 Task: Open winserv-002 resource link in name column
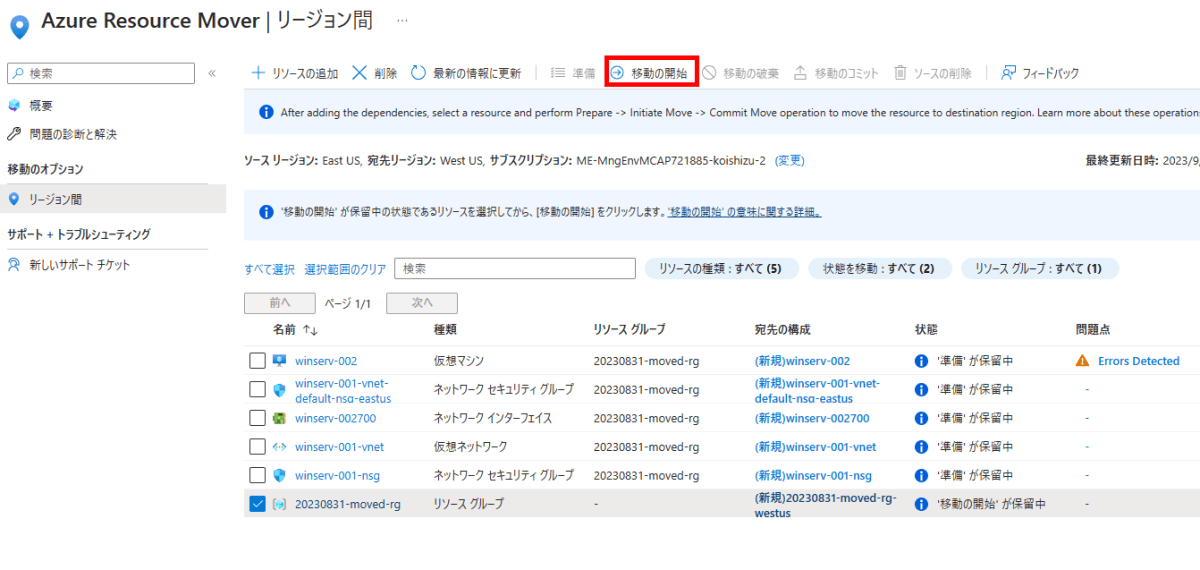(326, 361)
